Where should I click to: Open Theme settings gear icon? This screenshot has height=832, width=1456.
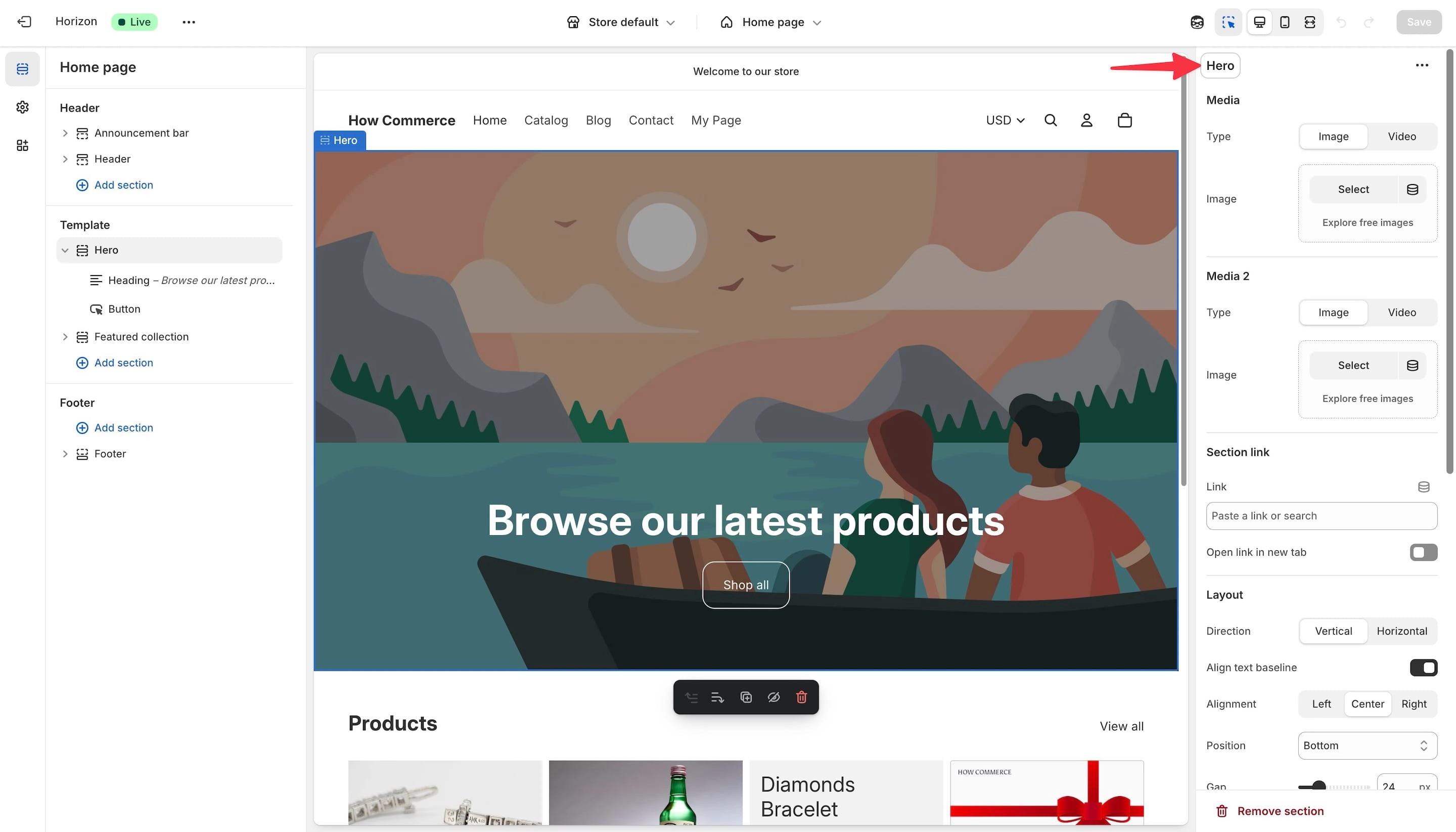tap(22, 107)
